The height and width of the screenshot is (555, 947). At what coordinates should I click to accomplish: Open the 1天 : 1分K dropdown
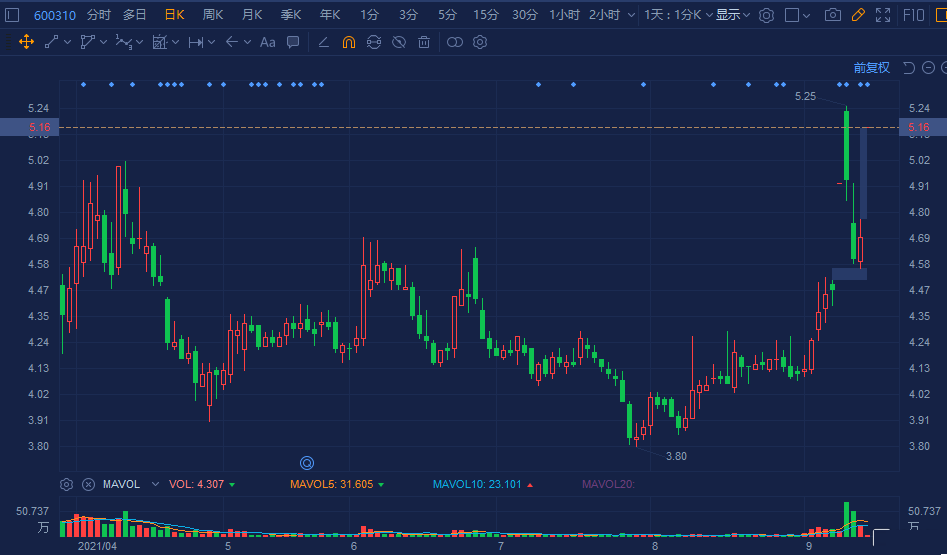coord(678,15)
